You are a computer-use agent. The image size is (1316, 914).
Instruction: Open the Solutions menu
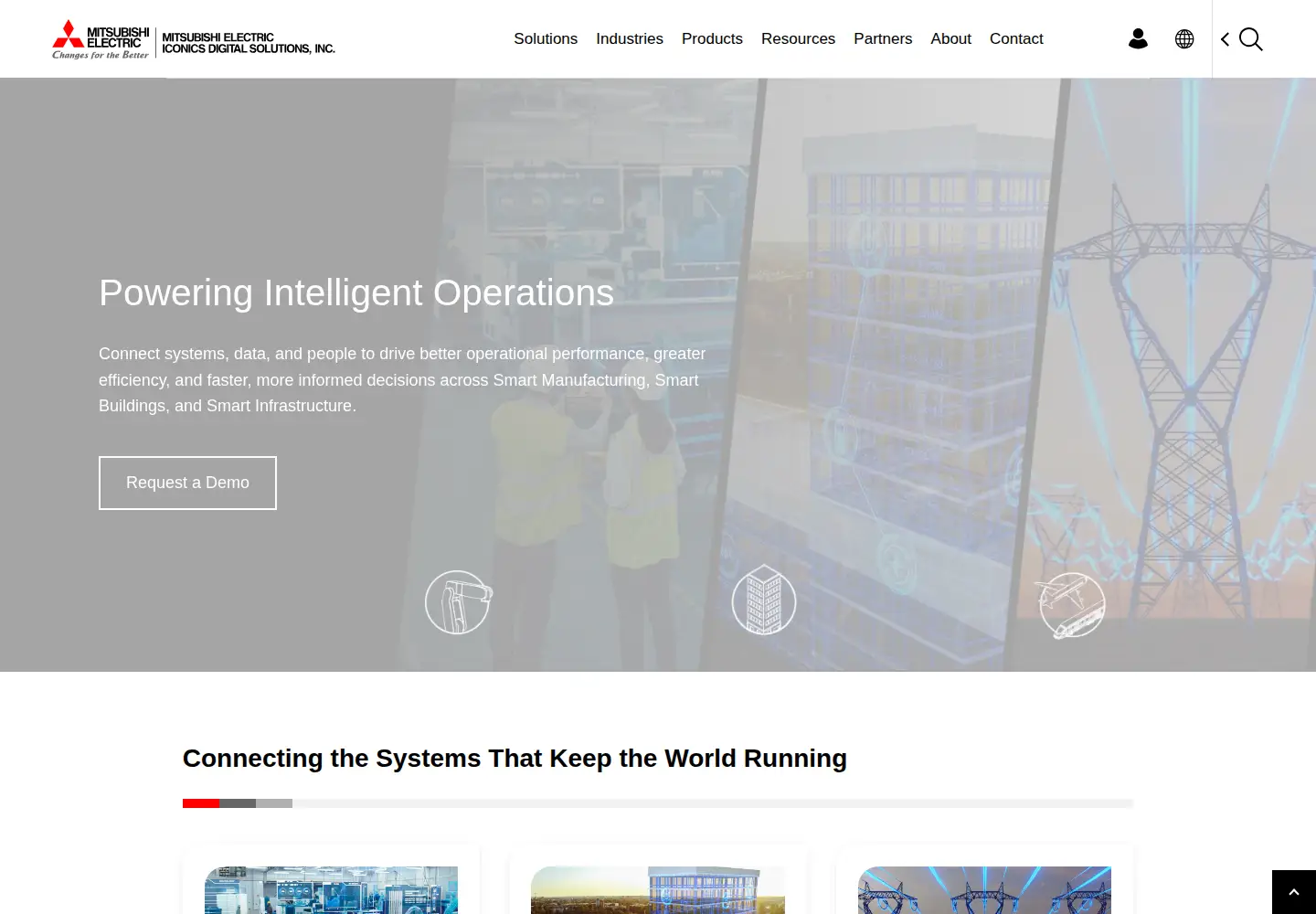546,38
